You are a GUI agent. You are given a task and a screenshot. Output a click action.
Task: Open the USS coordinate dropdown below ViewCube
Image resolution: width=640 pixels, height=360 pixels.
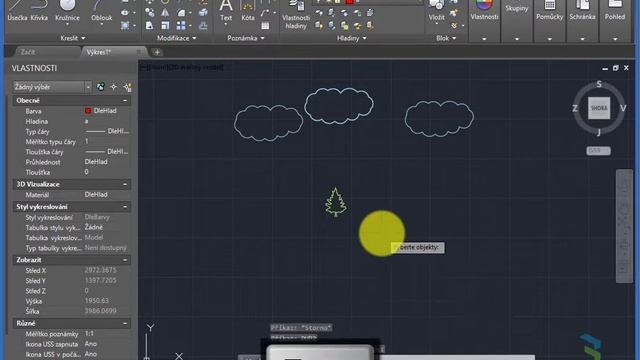click(x=598, y=151)
